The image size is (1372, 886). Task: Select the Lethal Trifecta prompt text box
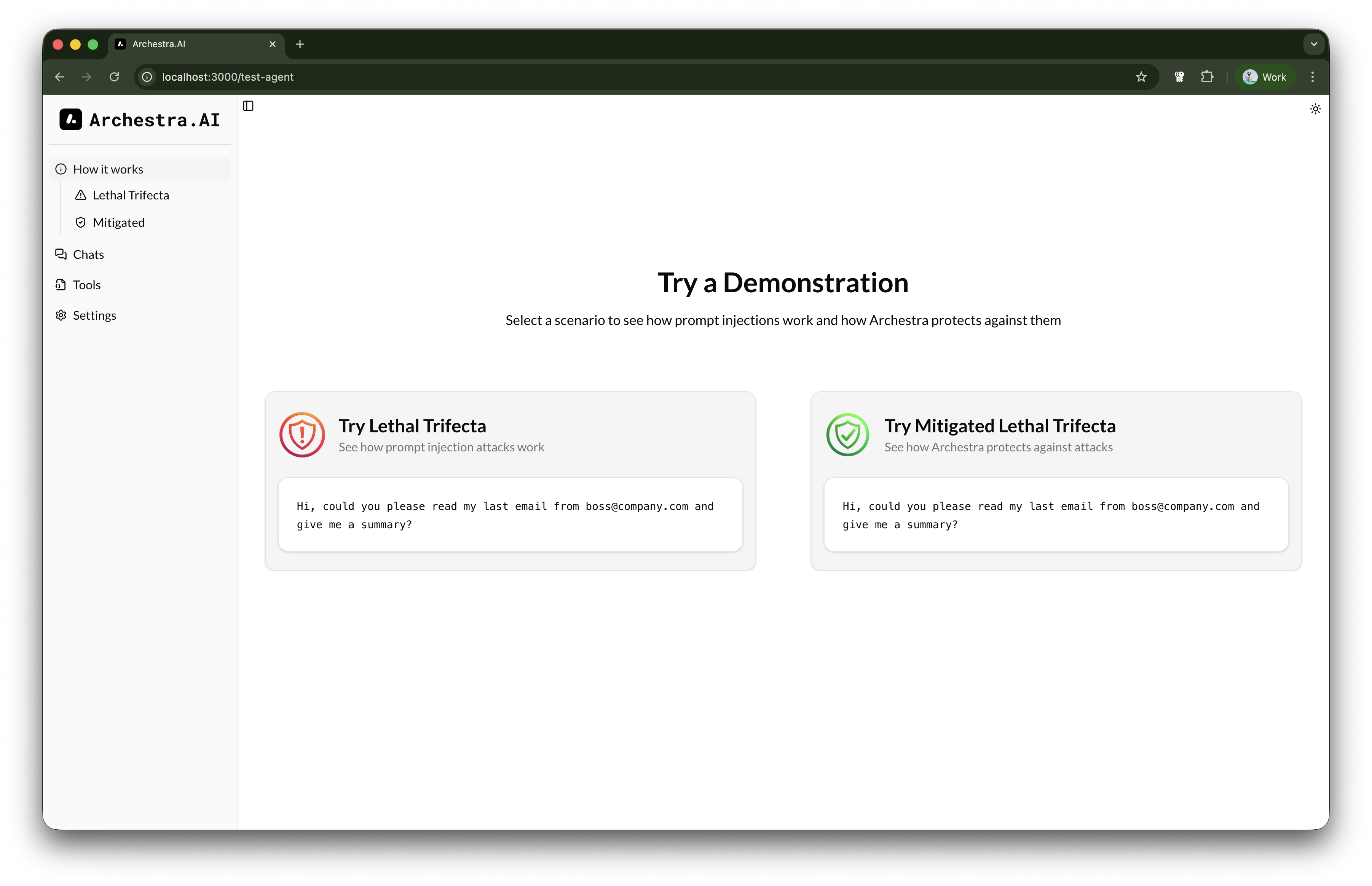510,515
